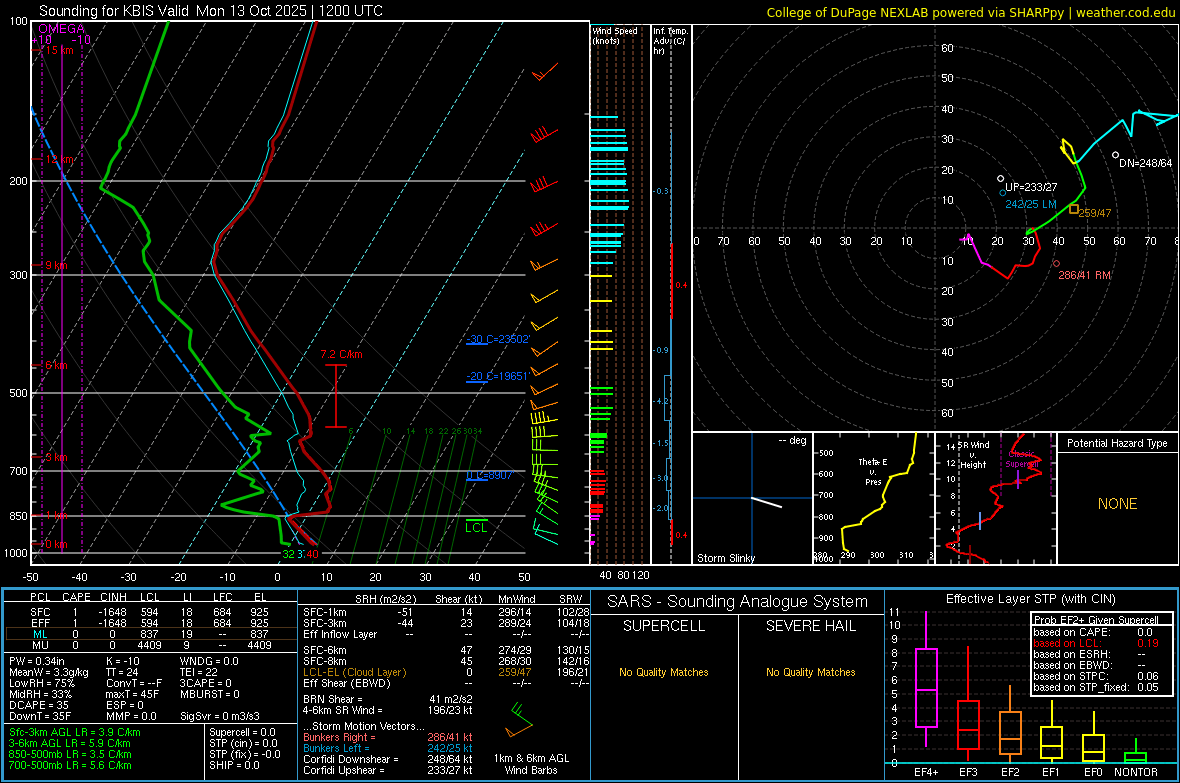
Task: Click the SHIP = 0.0 value
Action: [234, 765]
